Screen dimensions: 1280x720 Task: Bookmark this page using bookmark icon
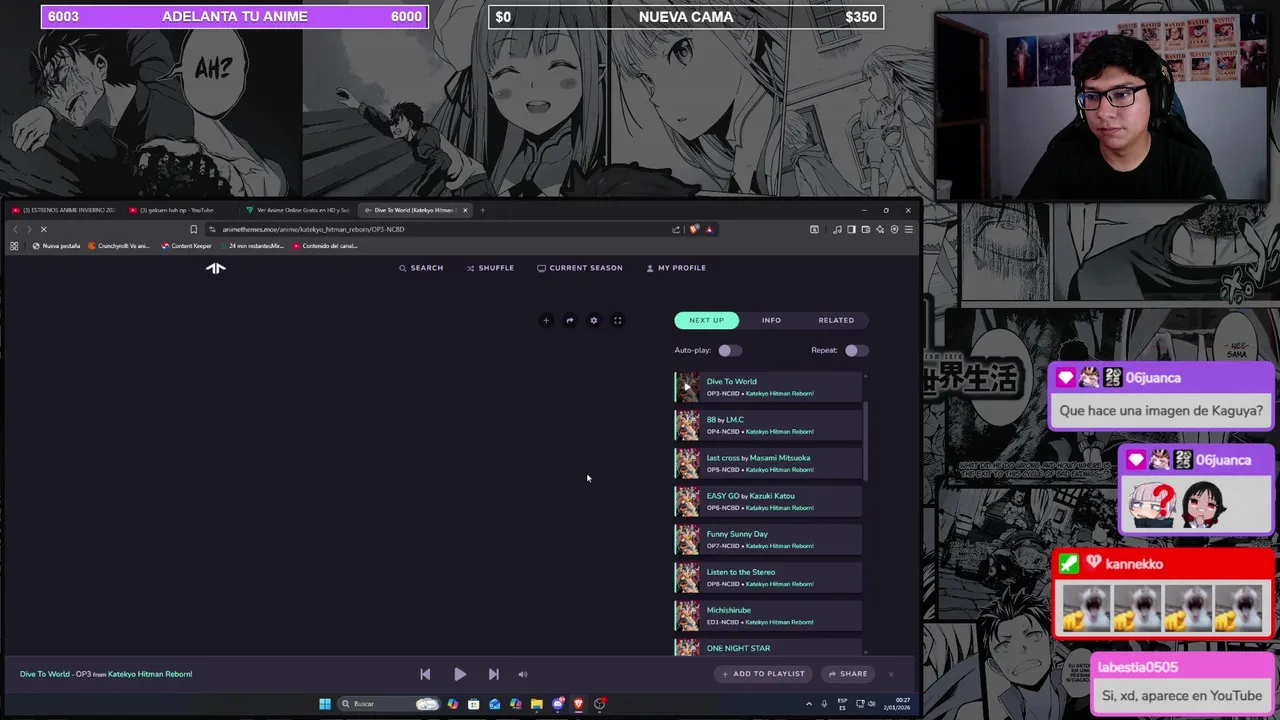coord(193,229)
